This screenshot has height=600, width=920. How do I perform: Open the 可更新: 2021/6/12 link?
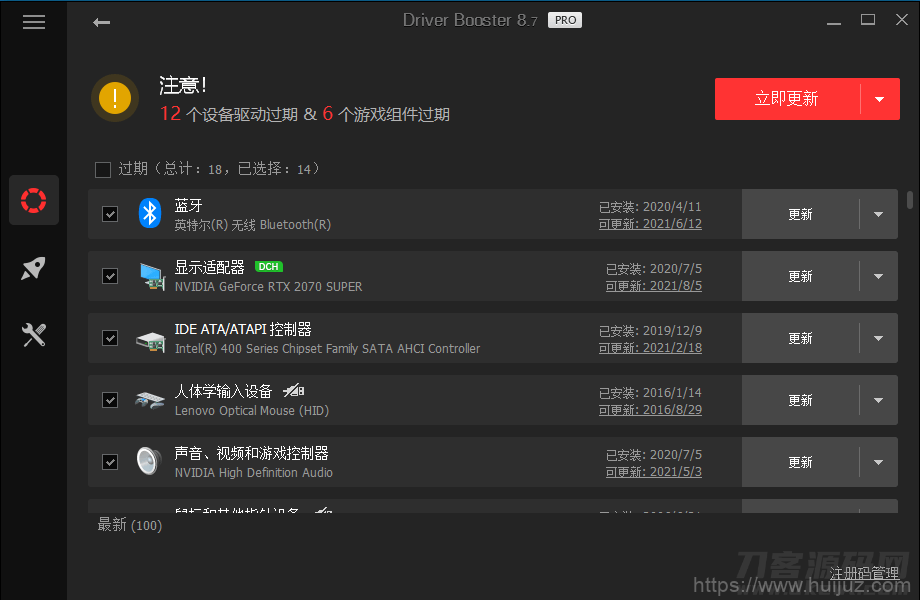click(650, 224)
